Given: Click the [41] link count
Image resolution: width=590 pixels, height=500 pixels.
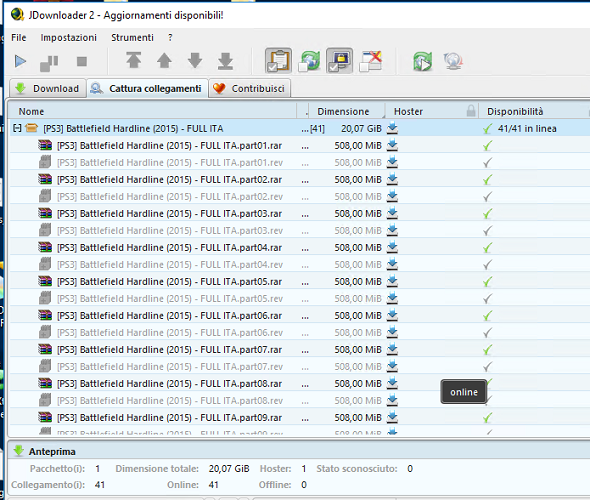Looking at the screenshot, I should coord(317,129).
